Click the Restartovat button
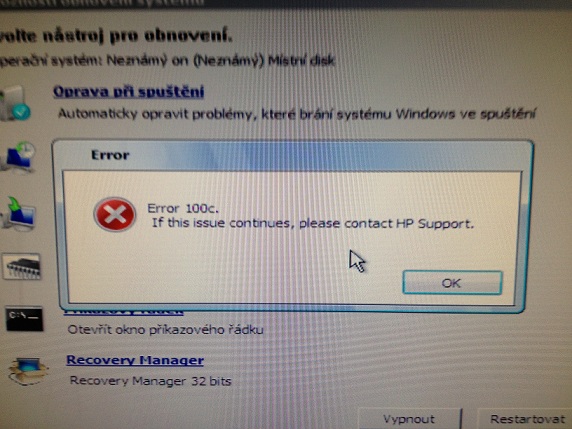Image resolution: width=572 pixels, height=429 pixels. (x=527, y=420)
